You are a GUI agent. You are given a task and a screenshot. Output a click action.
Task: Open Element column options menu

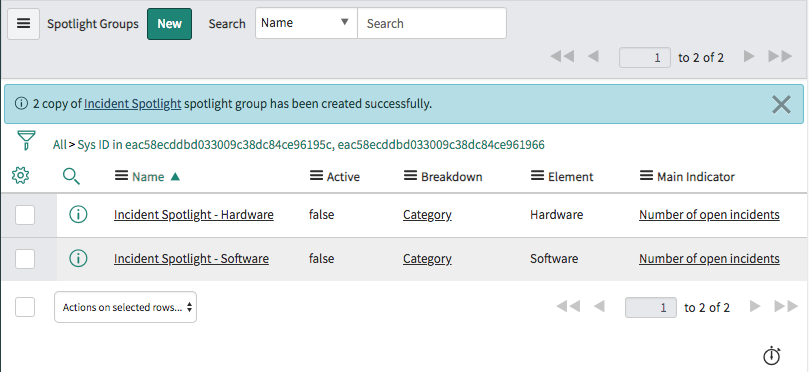pyautogui.click(x=537, y=176)
